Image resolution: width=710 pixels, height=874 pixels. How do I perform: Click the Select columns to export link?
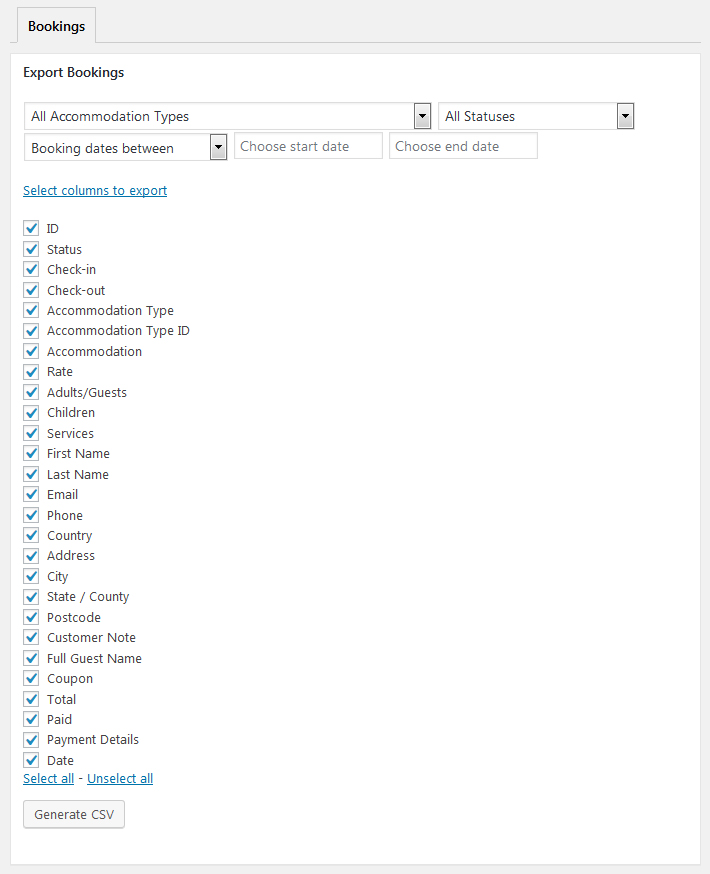(x=95, y=190)
